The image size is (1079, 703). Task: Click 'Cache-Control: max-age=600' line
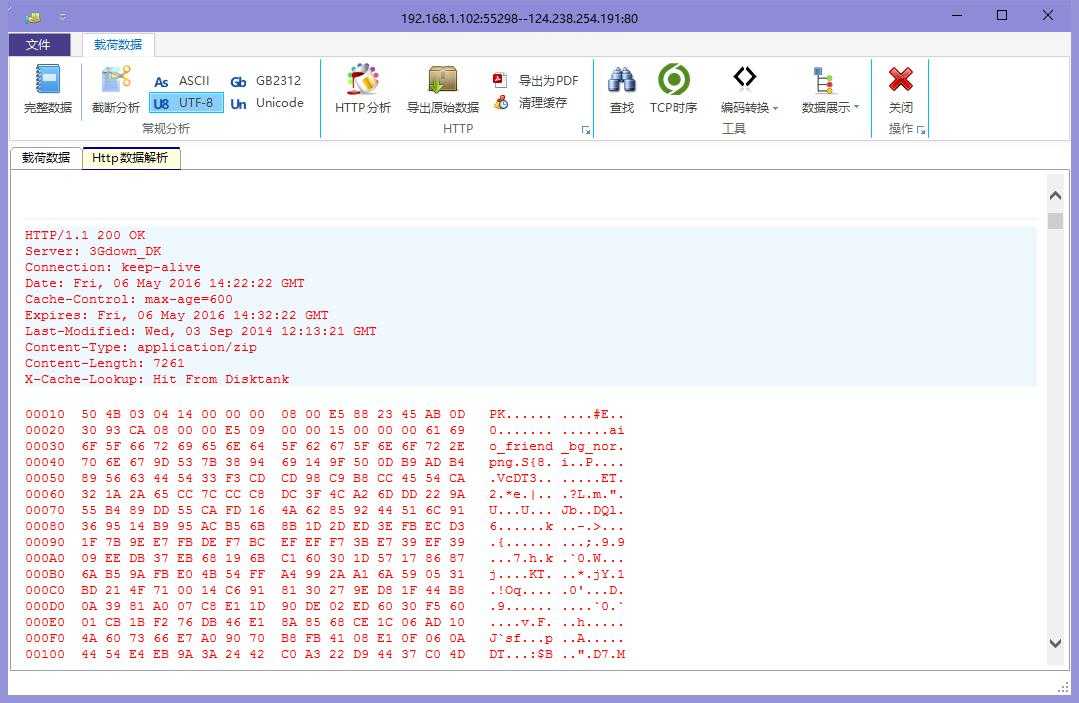[129, 299]
